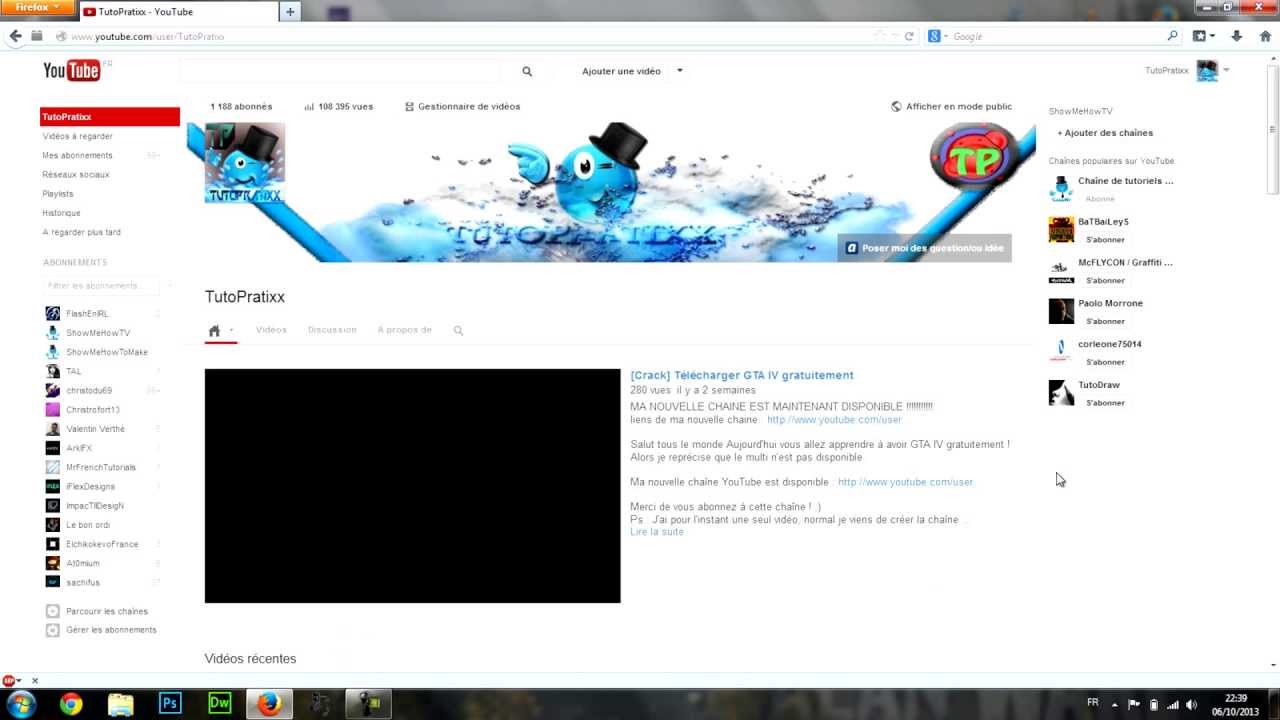Click the YouTube logo

coord(72,70)
